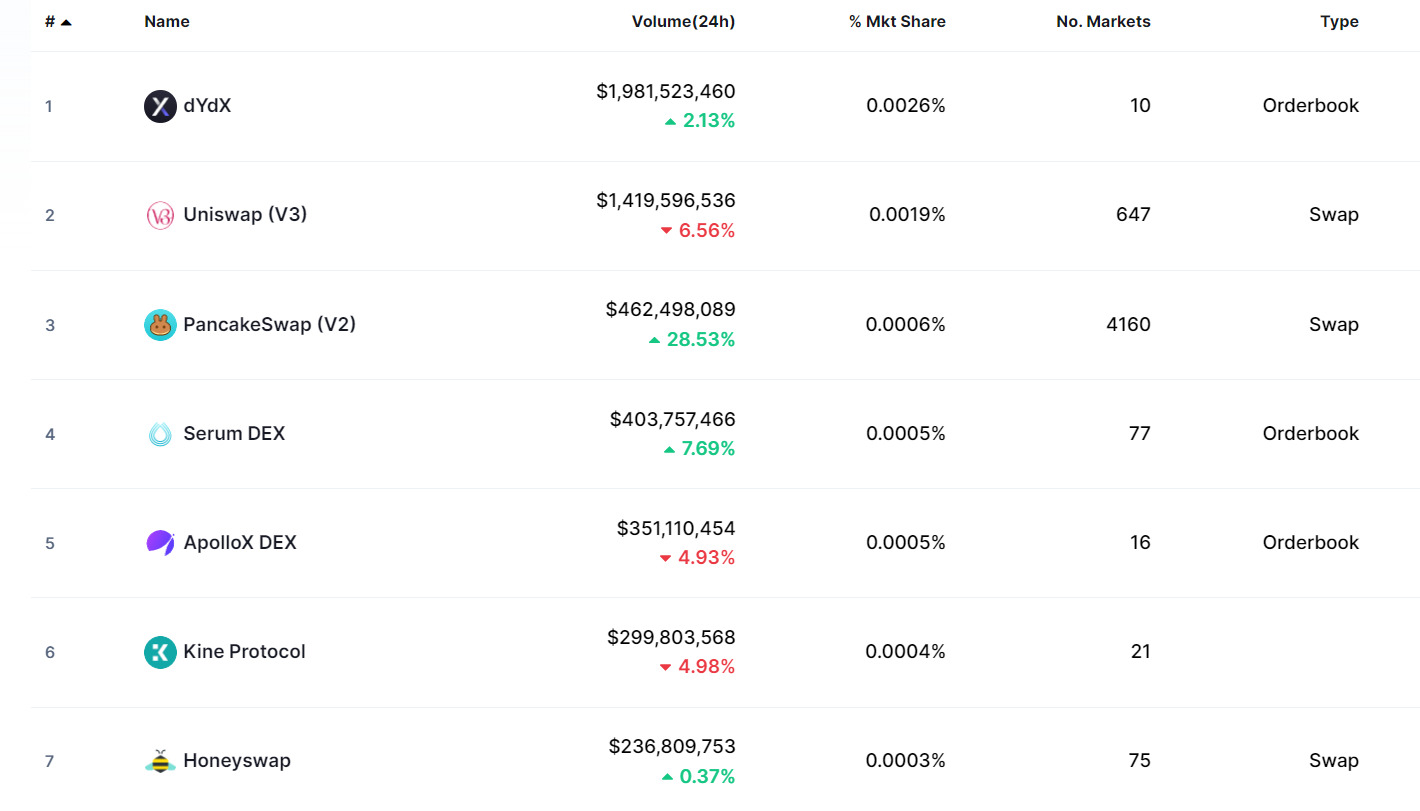Click the red 6.56% change for Uniswap
The image size is (1420, 811).
(x=707, y=231)
